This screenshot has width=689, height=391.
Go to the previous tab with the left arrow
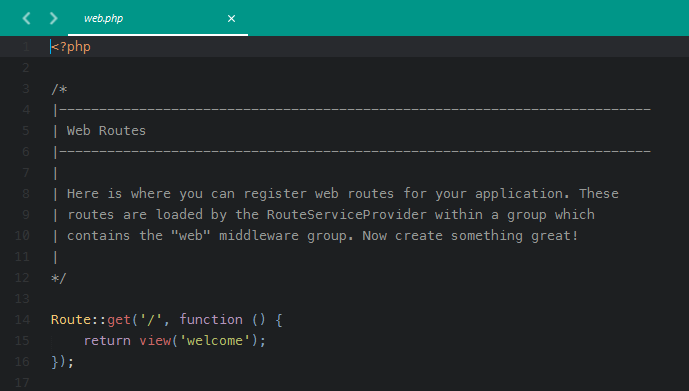tap(26, 18)
